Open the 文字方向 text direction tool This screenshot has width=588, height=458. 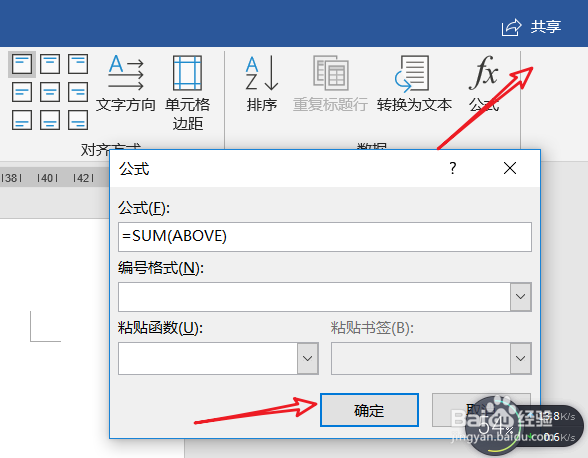pyautogui.click(x=126, y=84)
